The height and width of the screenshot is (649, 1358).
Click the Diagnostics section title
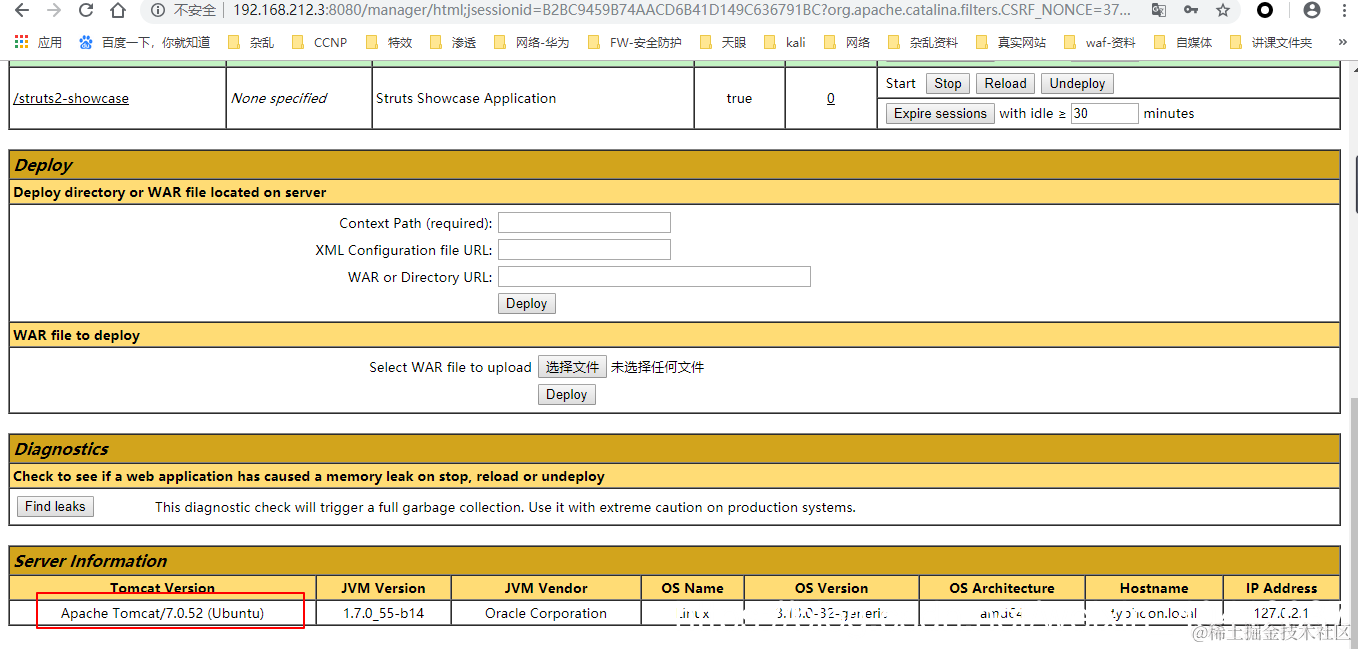(61, 449)
